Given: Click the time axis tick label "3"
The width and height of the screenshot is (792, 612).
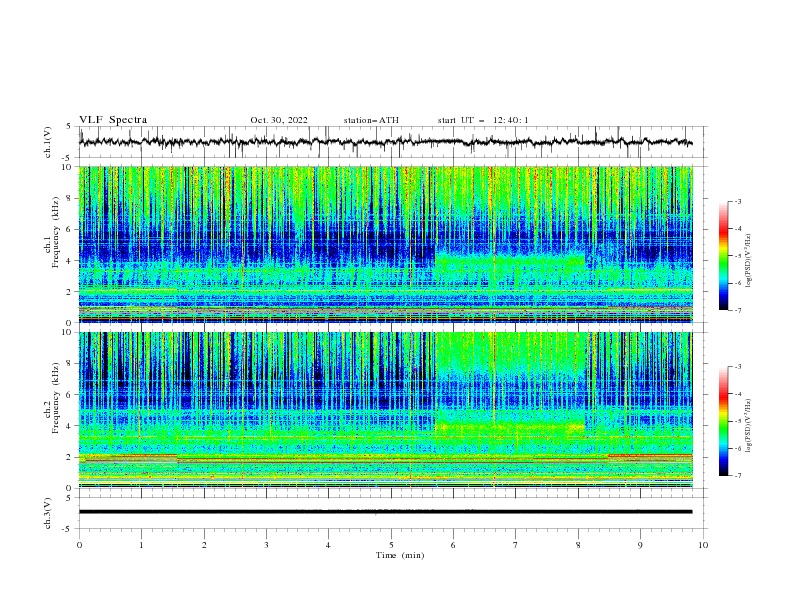Looking at the screenshot, I should (266, 545).
